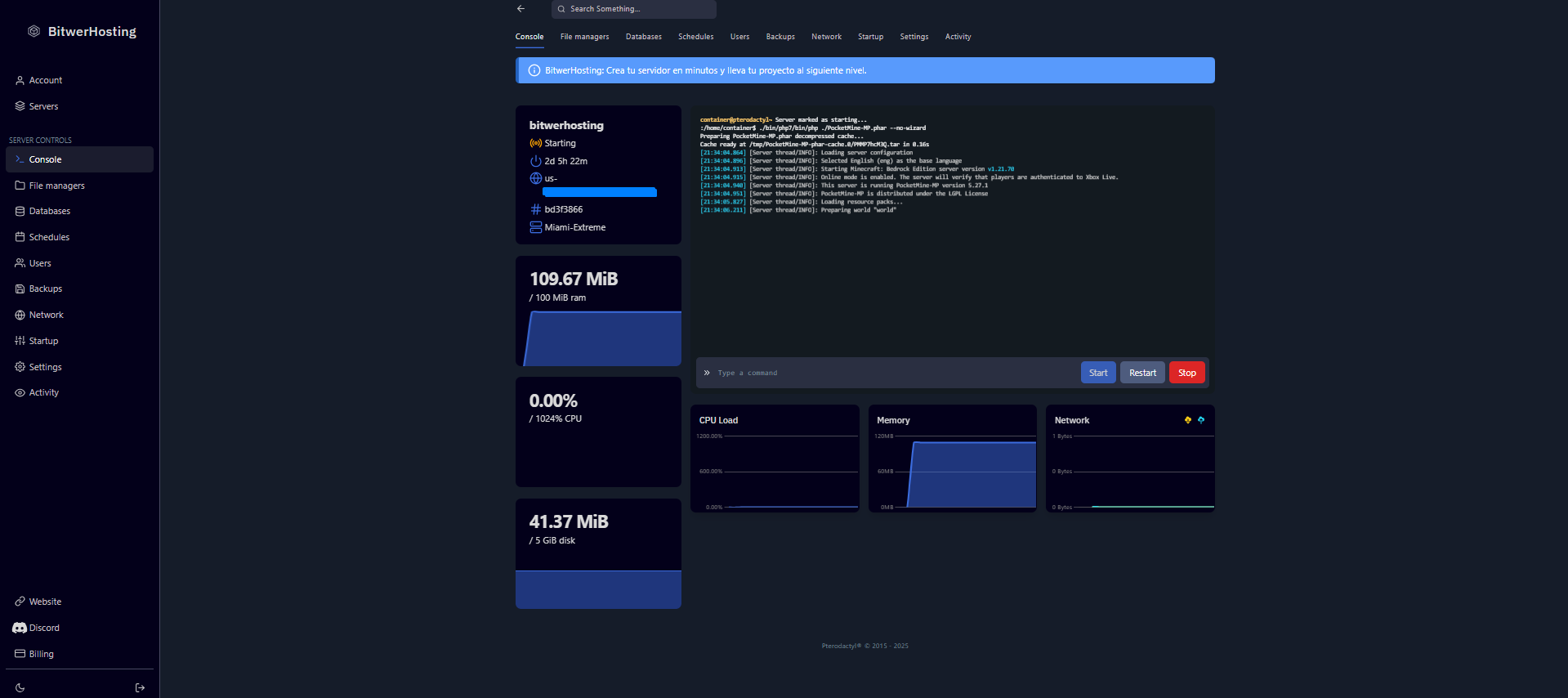1568x698 pixels.
Task: Click the CPU Load chart panel
Action: [x=775, y=459]
